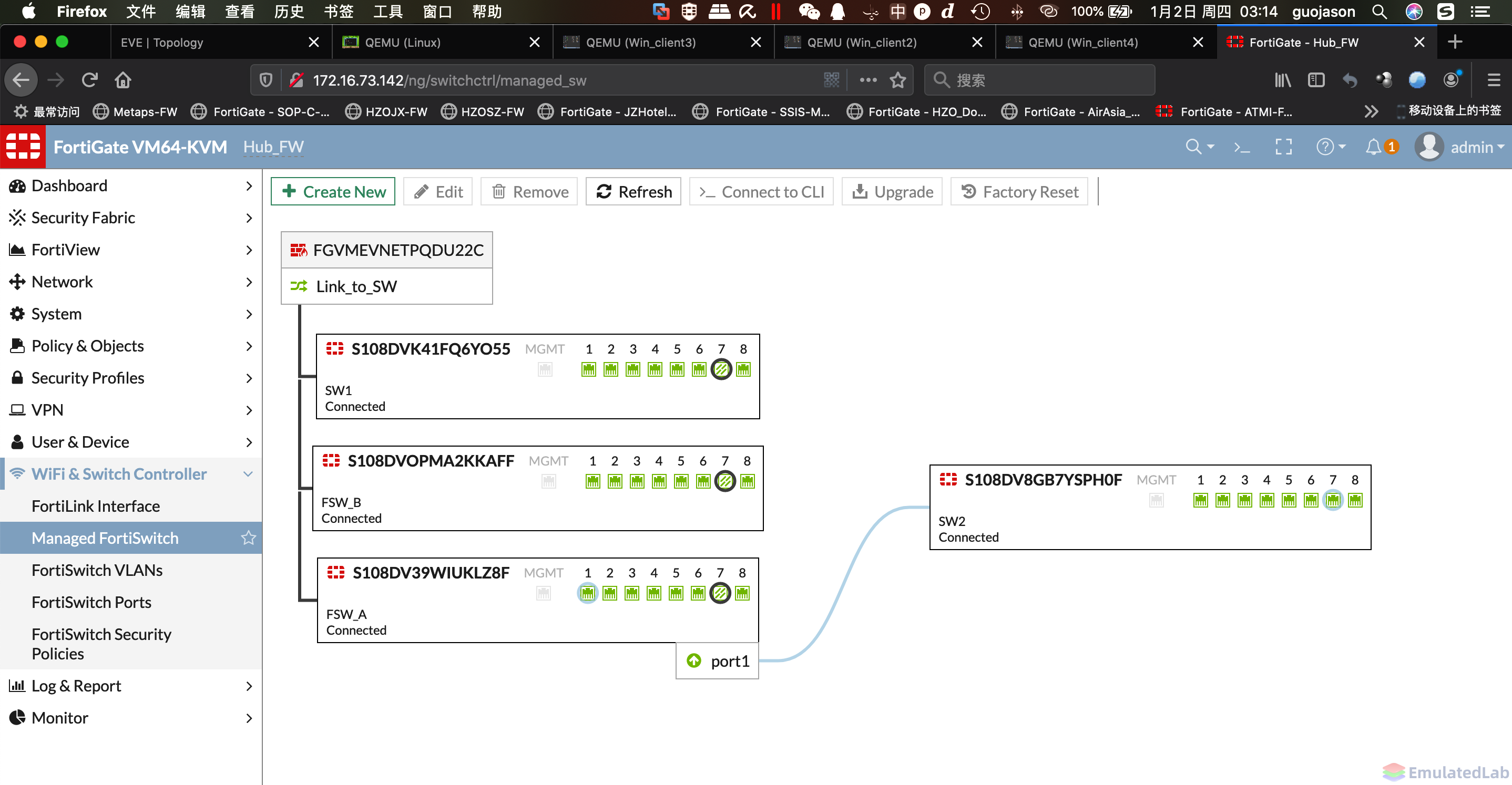Click the Create New button
Screen dimensions: 1512x785
pos(333,192)
